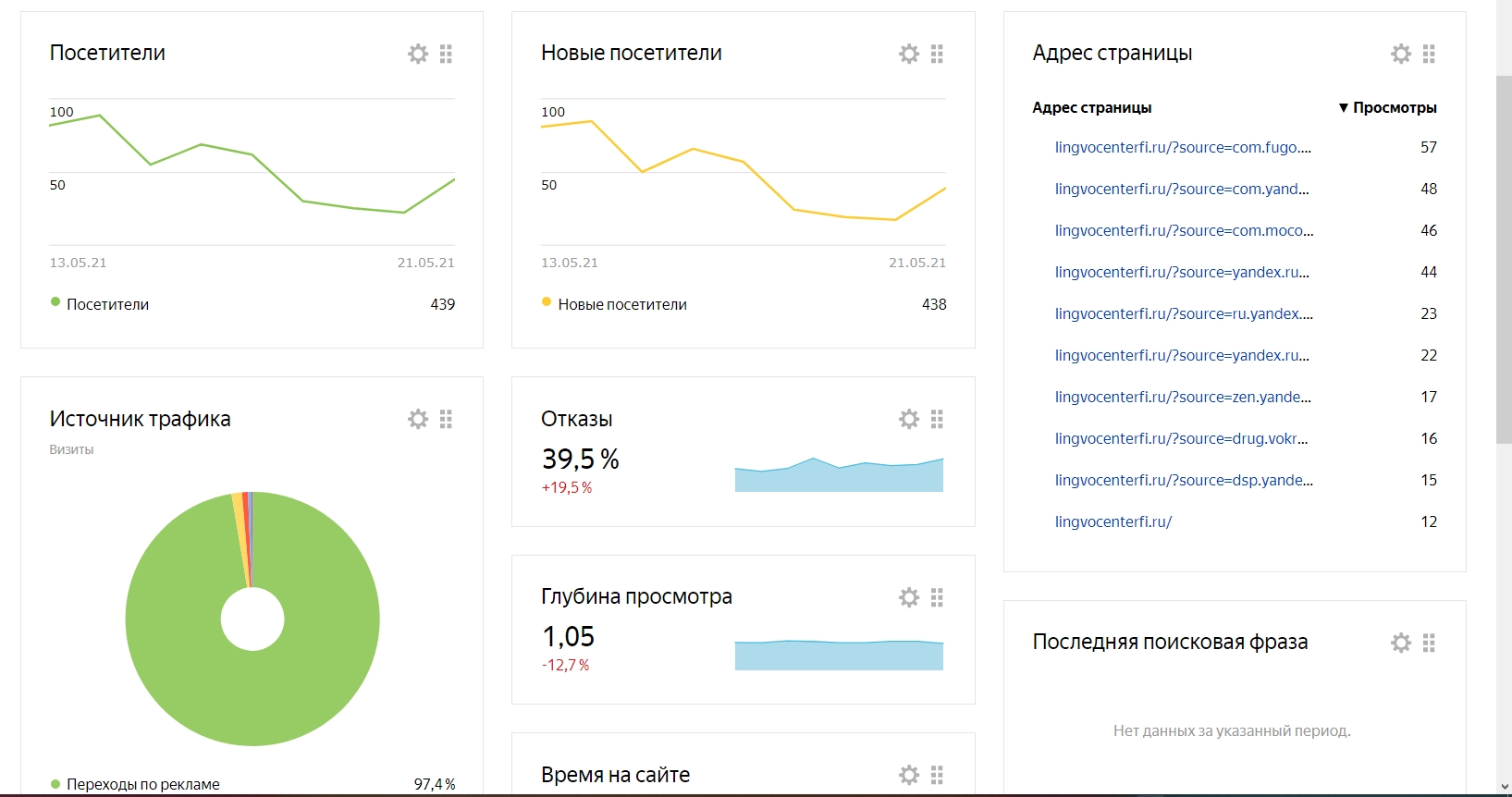Click drag-handle grid of Последняя поисковая фраза widget

(1429, 643)
